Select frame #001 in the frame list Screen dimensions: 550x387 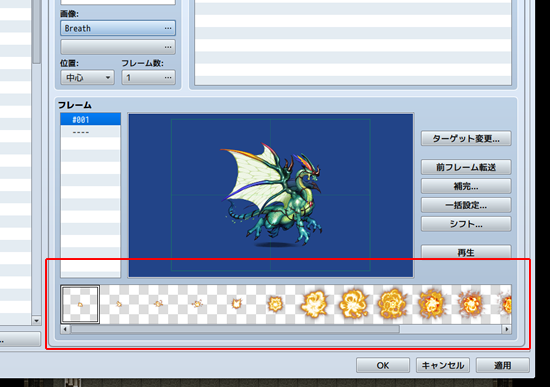click(90, 120)
